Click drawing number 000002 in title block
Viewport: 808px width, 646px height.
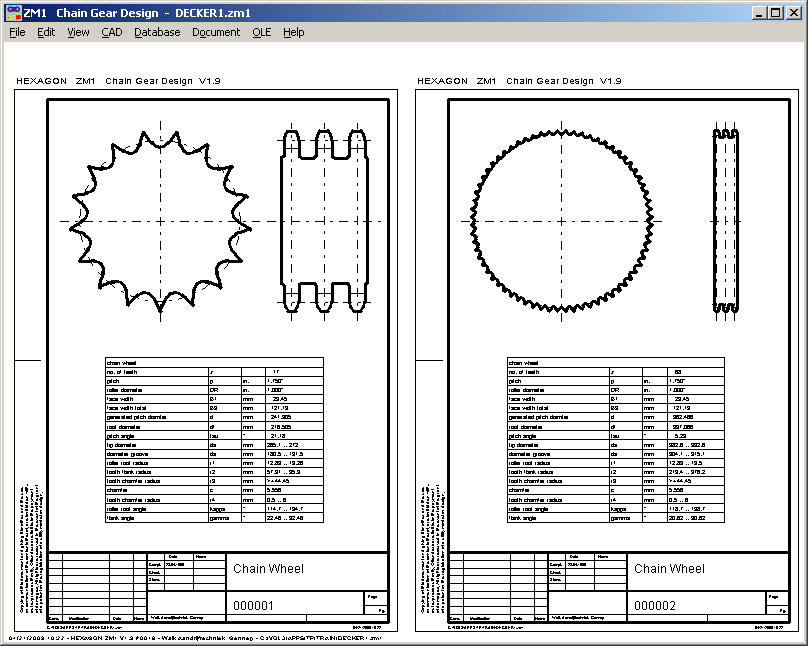pyautogui.click(x=655, y=605)
